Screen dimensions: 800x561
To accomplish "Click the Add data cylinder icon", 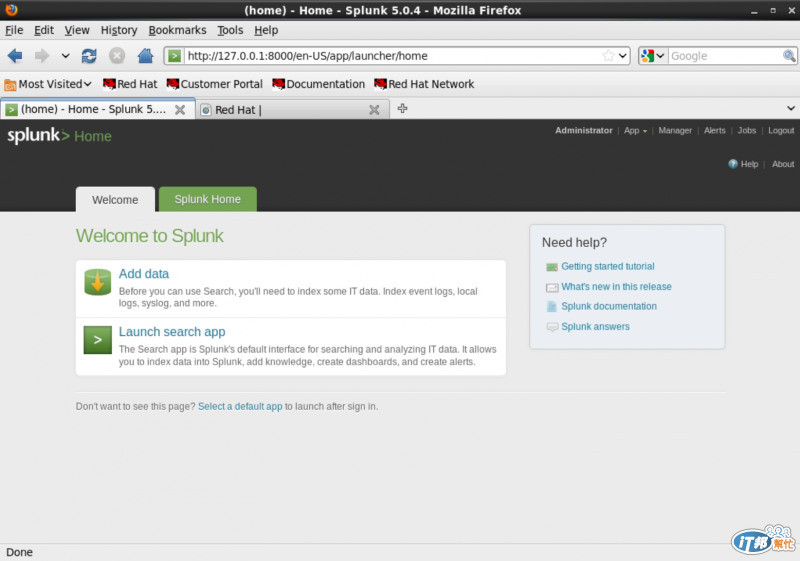I will (98, 282).
